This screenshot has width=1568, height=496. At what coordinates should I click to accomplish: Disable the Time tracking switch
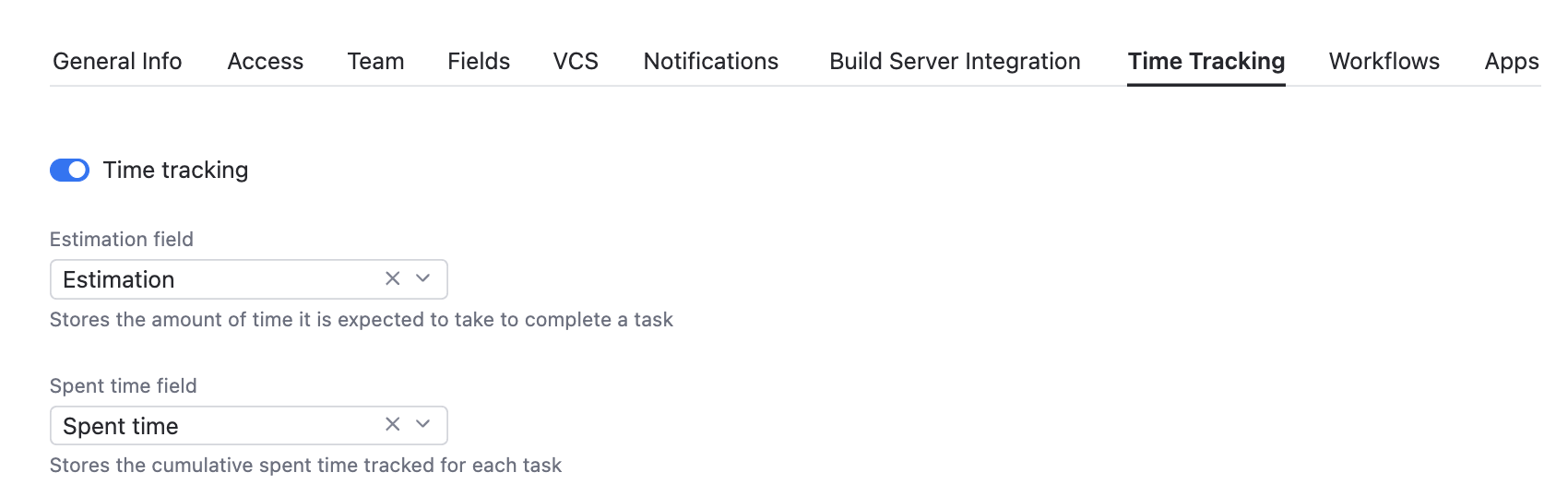tap(69, 171)
